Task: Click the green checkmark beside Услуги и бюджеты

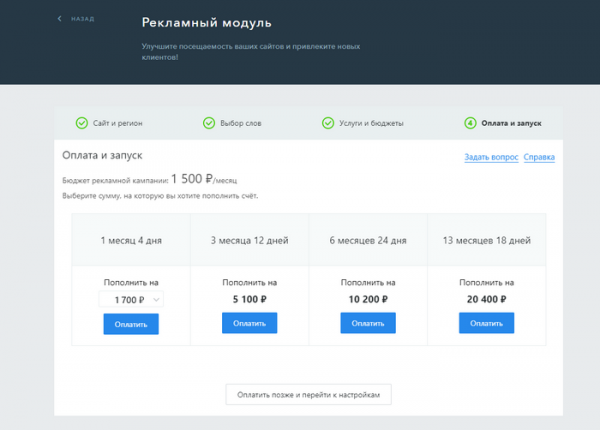Action: [x=328, y=123]
